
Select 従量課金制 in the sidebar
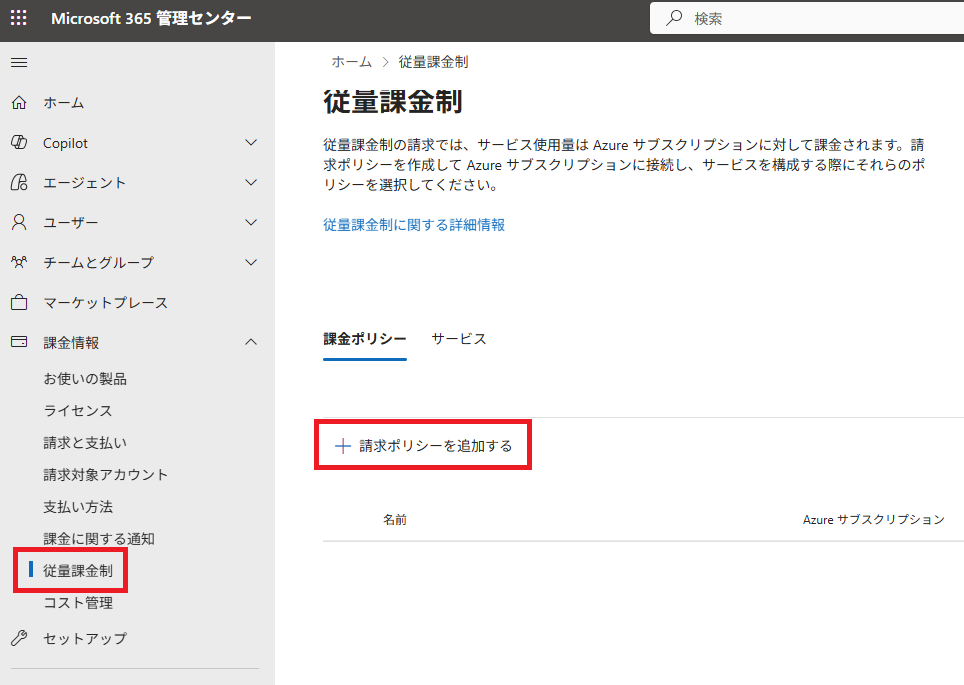click(x=78, y=571)
